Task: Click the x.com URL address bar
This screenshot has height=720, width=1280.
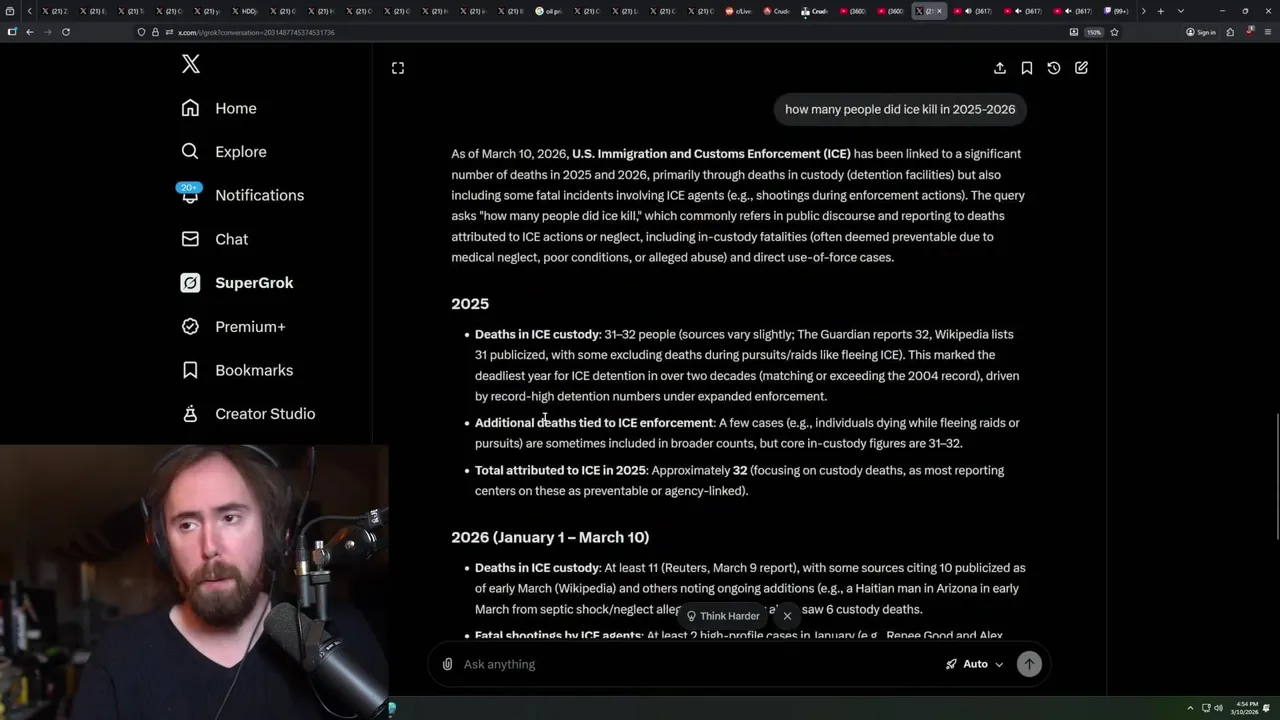Action: [600, 32]
